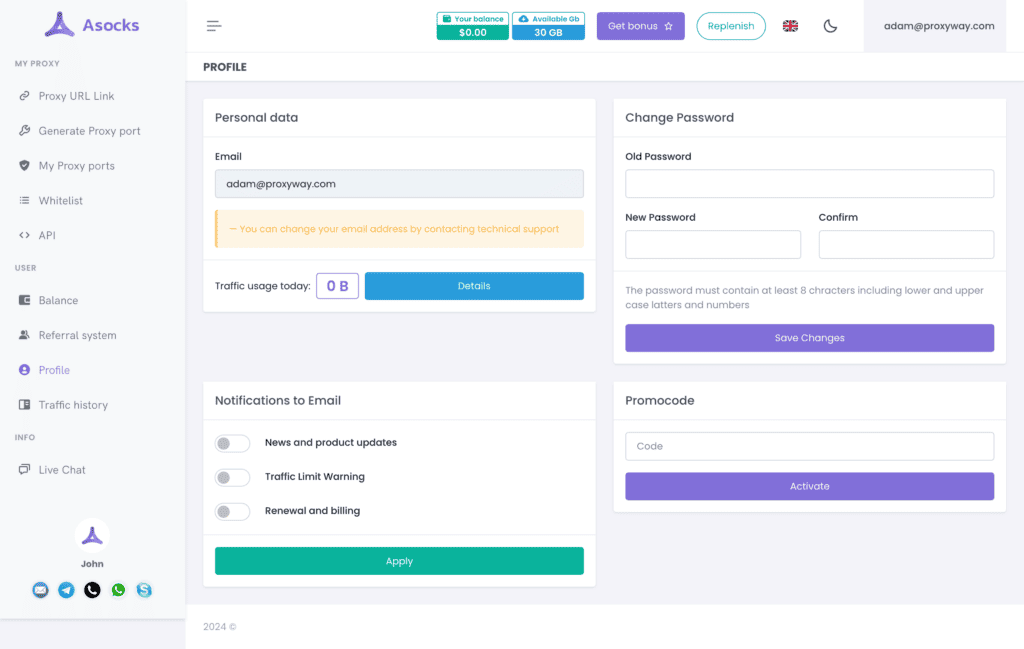The width and height of the screenshot is (1024, 649).
Task: Toggle Renewal and billing notifications
Action: click(232, 511)
